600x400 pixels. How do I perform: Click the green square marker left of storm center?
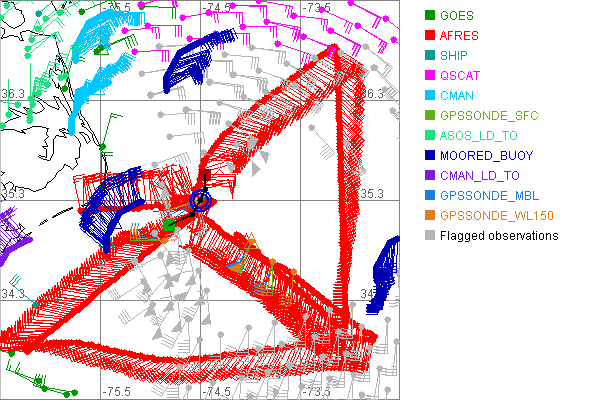coord(170,227)
